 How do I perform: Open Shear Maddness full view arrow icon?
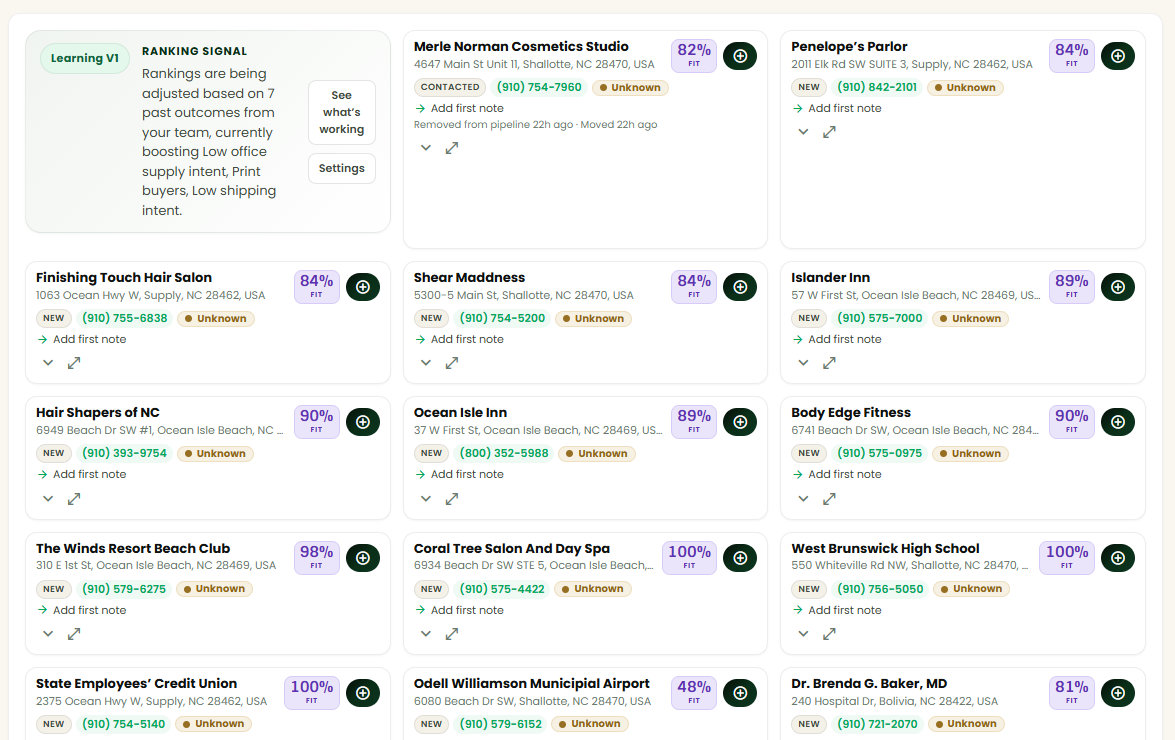(x=452, y=363)
